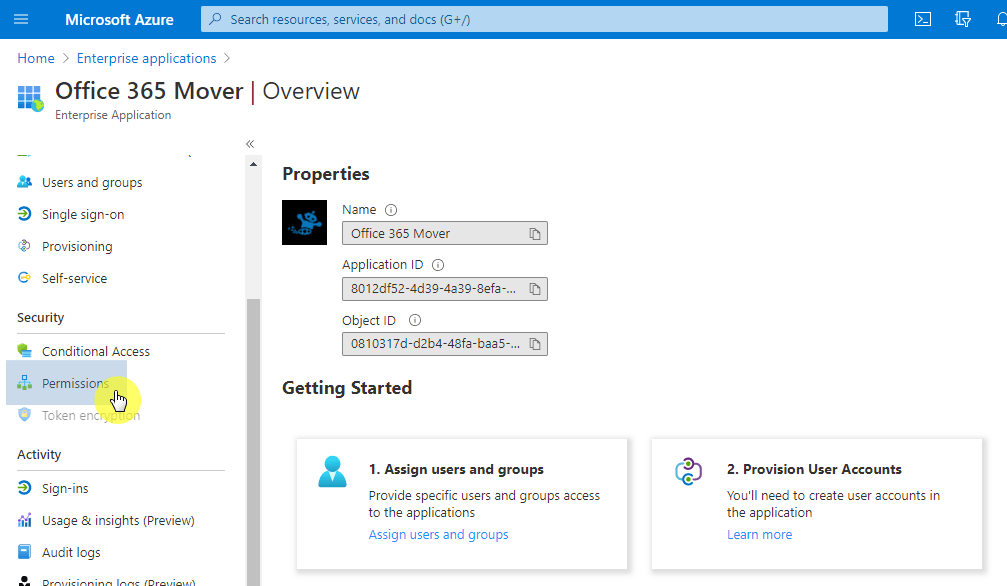Open Learn more in Provision User Accounts card
Viewport: 1007px width, 586px height.
point(759,535)
